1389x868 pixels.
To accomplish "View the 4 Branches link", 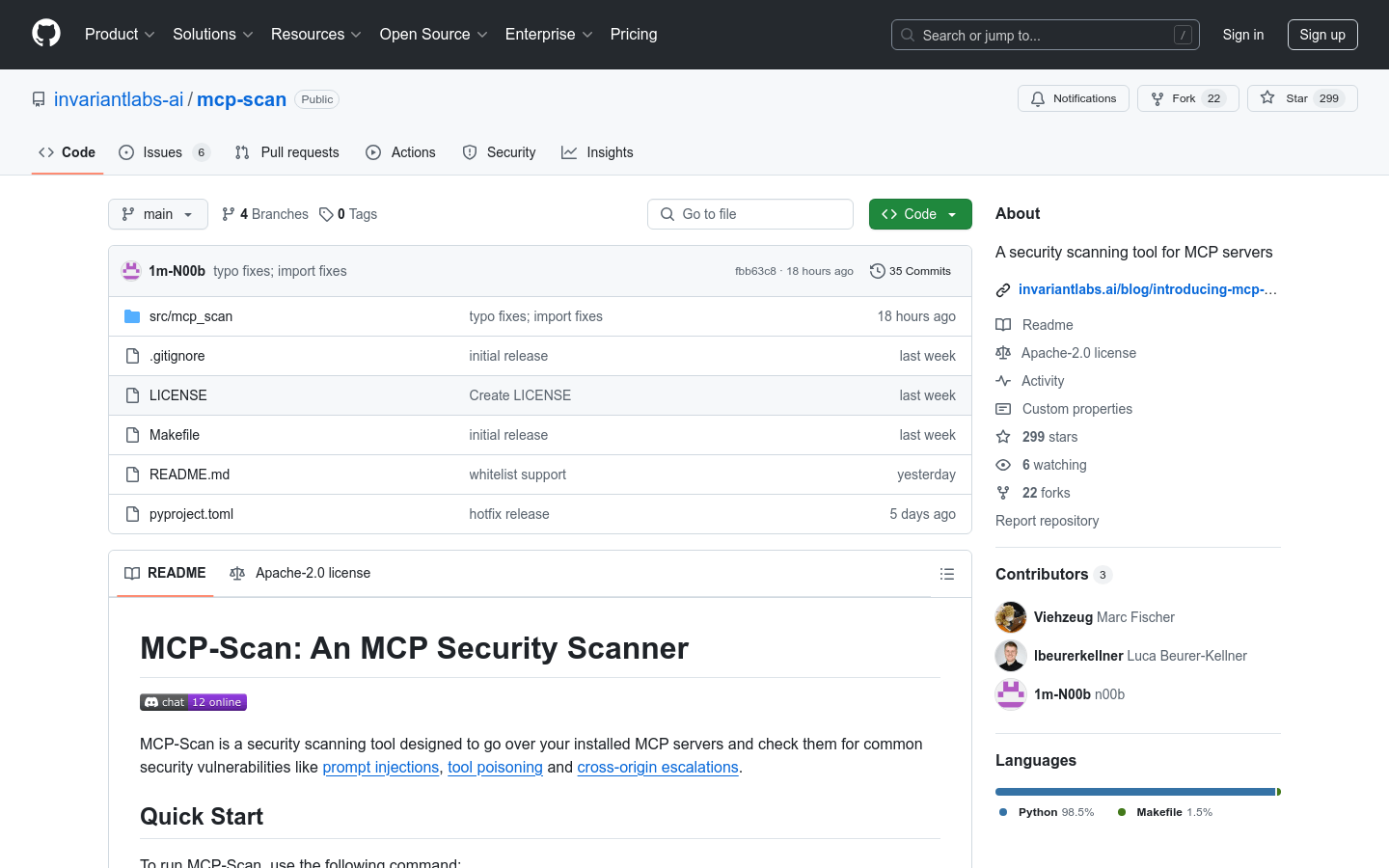I will [x=265, y=214].
